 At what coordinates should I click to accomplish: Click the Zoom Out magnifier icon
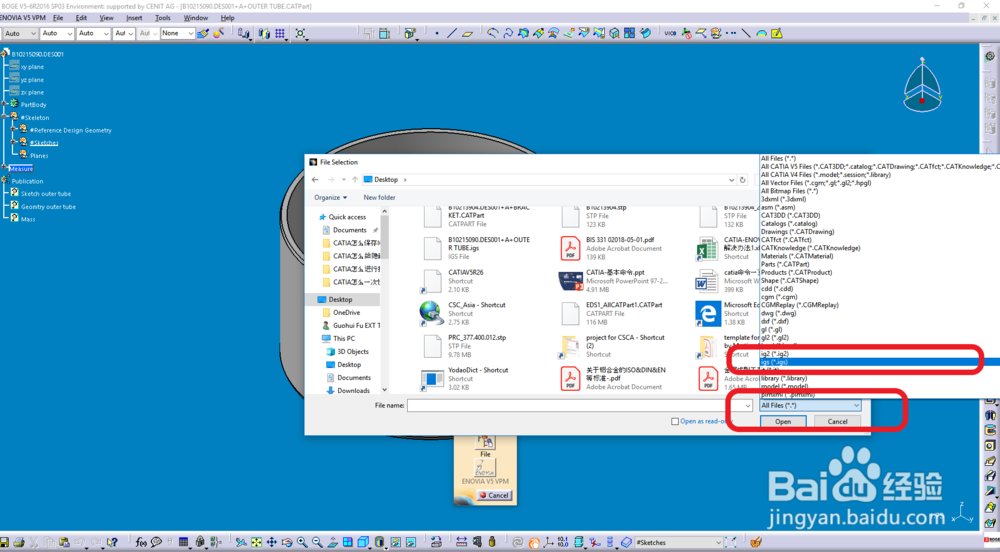point(317,542)
